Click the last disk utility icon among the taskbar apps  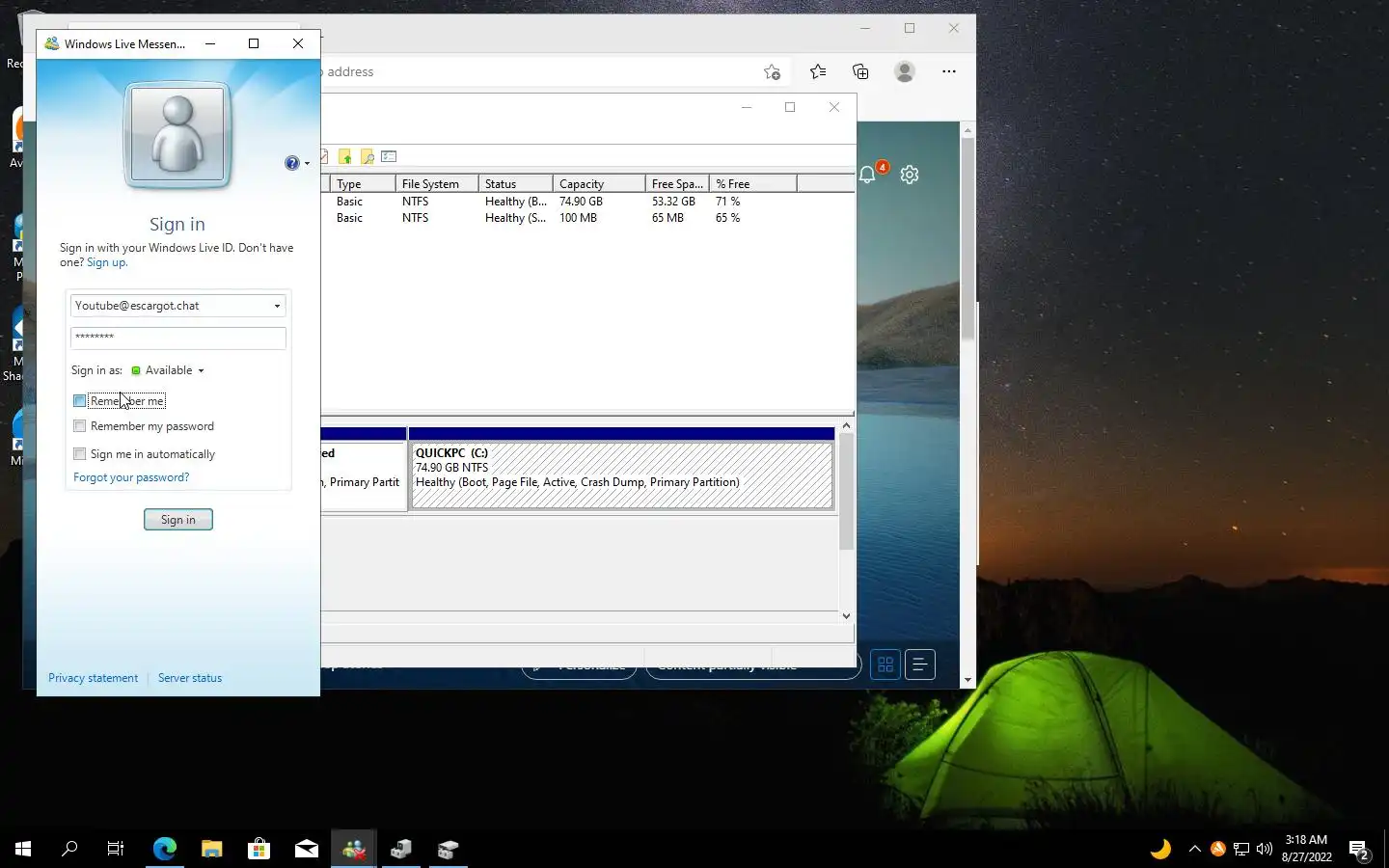pyautogui.click(x=449, y=849)
